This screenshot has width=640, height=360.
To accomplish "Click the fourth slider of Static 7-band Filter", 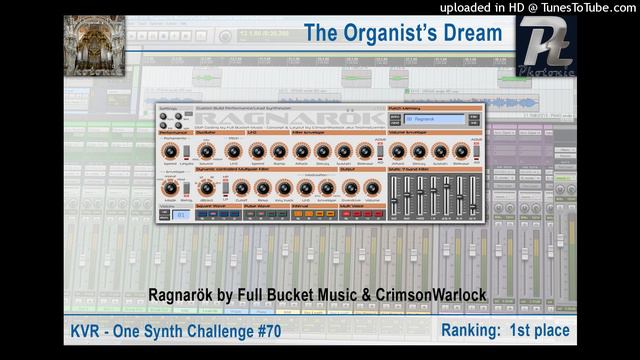I will (433, 196).
